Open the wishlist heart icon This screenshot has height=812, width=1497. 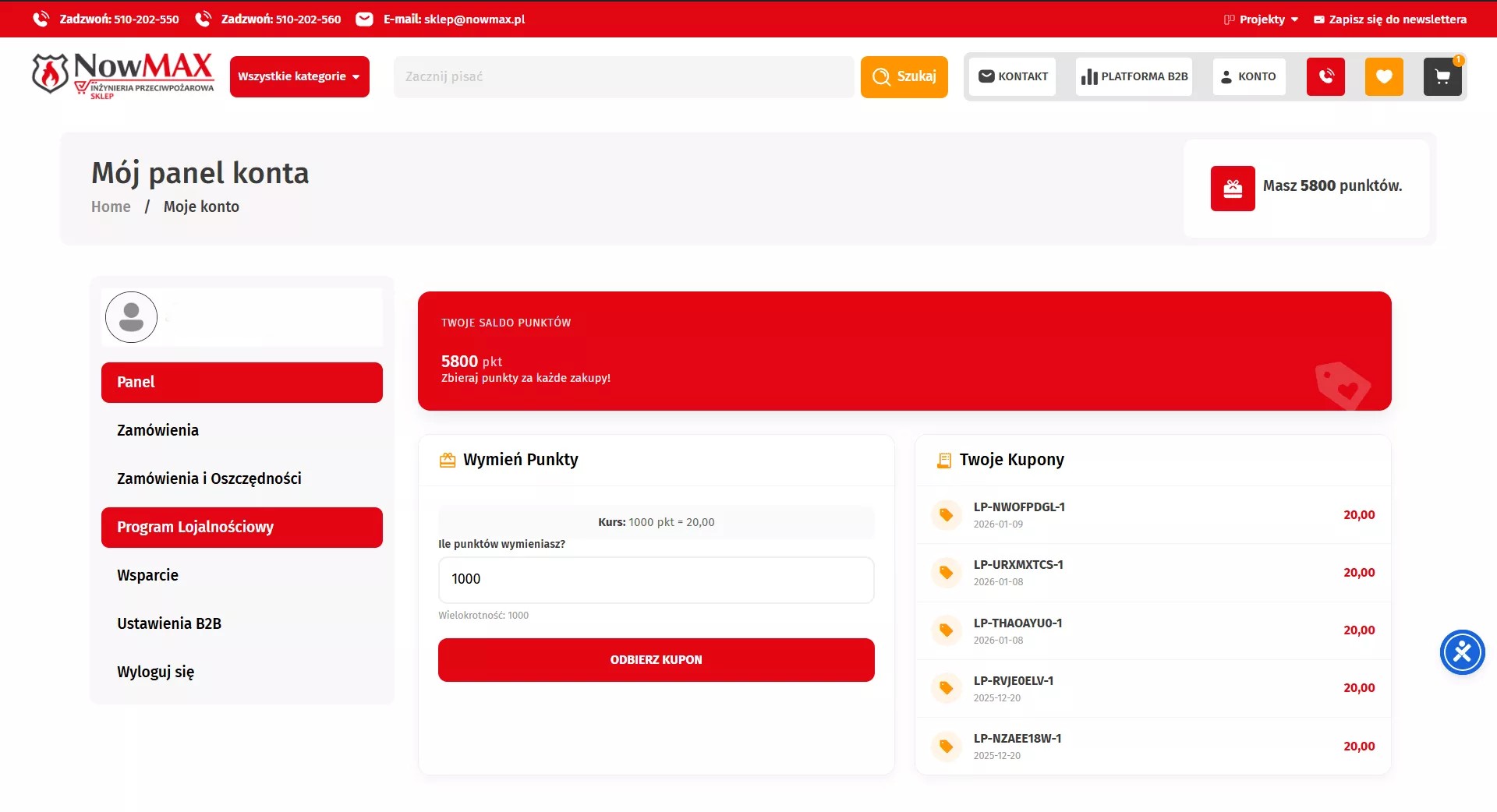(1384, 76)
